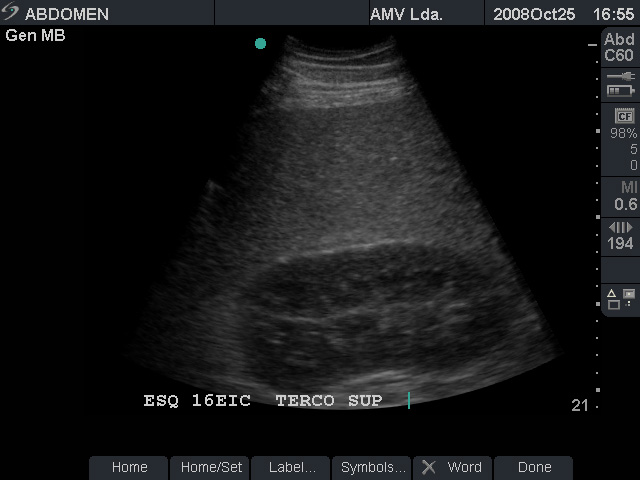The image size is (640, 480).
Task: Click the teal probe orientation marker dot
Action: pyautogui.click(x=260, y=43)
